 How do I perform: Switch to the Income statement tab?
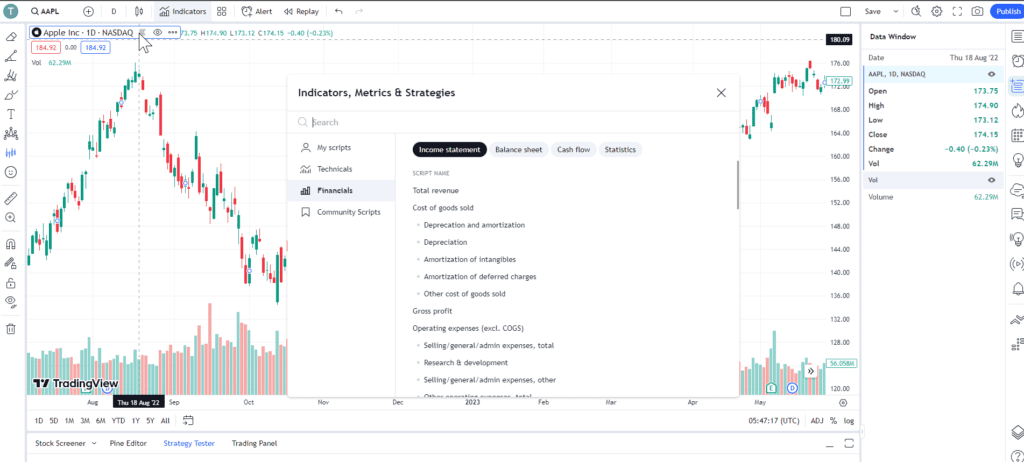pyautogui.click(x=449, y=150)
